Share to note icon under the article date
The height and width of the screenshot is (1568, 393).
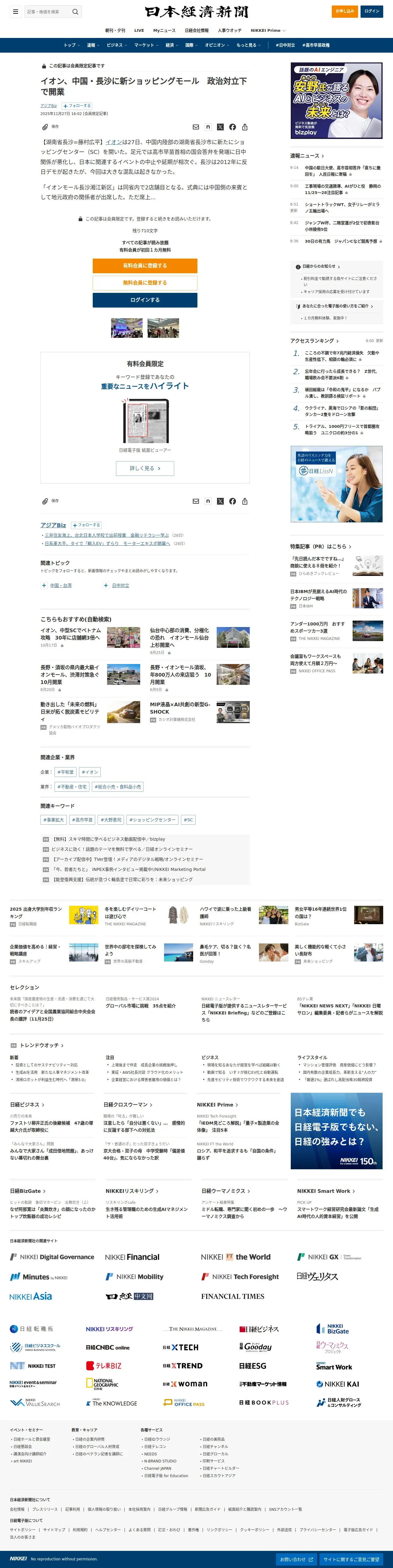[x=208, y=127]
